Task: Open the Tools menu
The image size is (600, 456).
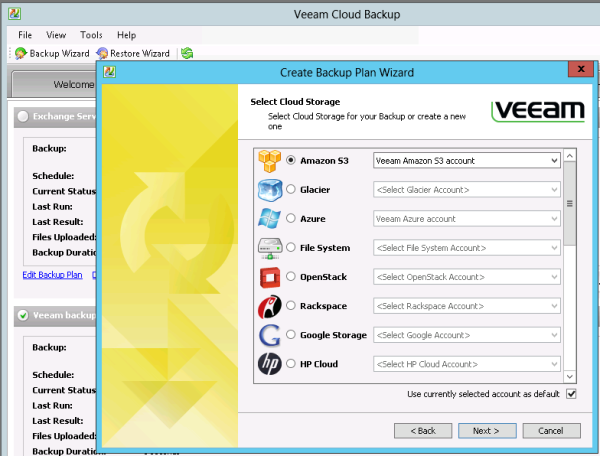Action: [x=91, y=35]
